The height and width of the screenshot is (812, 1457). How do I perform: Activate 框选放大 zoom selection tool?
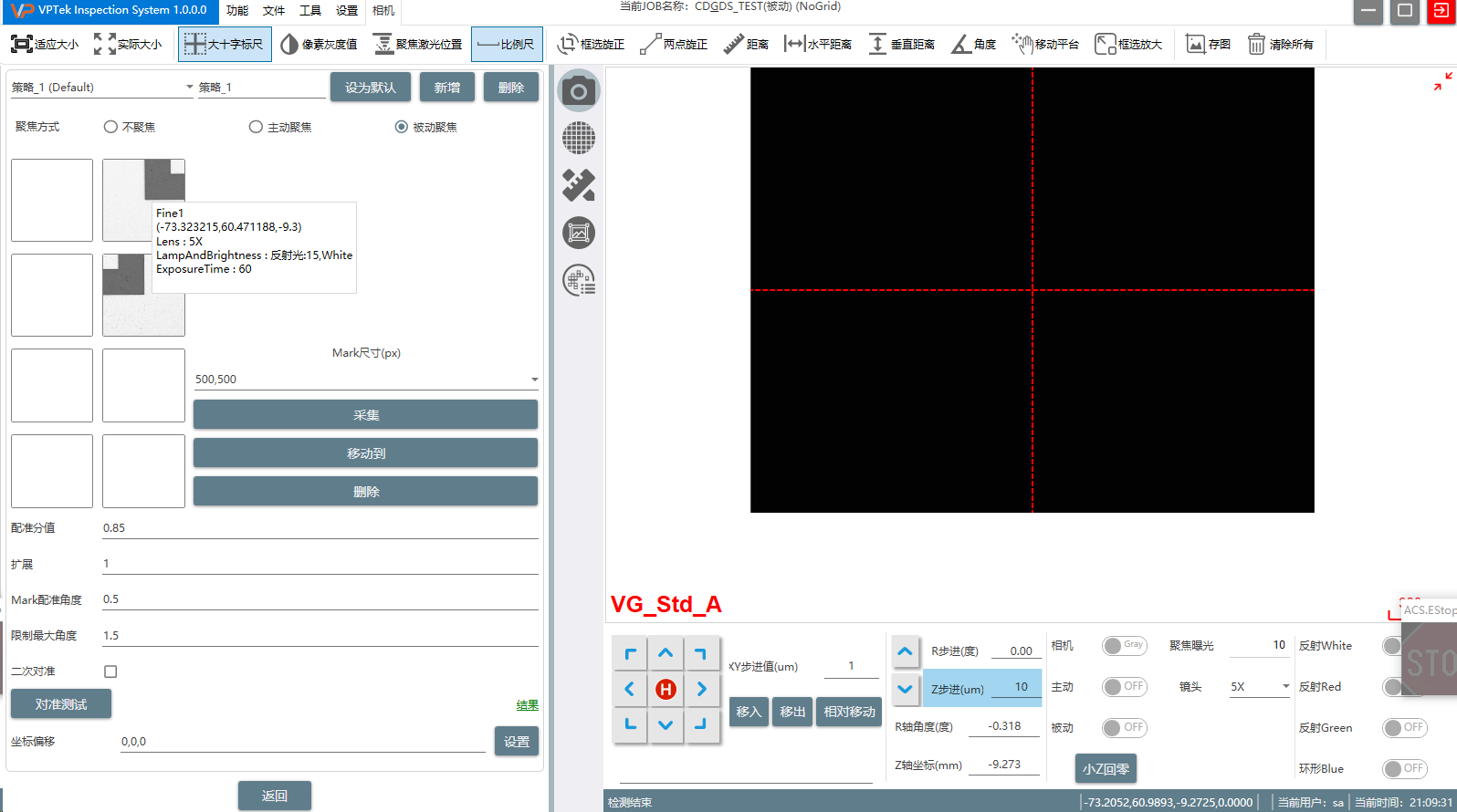(1127, 44)
